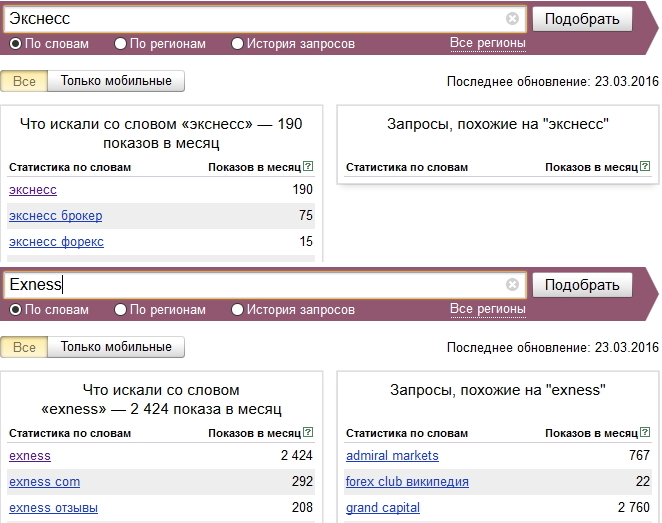Image resolution: width=662 pixels, height=523 pixels.
Task: Open help icon in 'Запросы, похожие на "exness"' table
Action: click(645, 432)
